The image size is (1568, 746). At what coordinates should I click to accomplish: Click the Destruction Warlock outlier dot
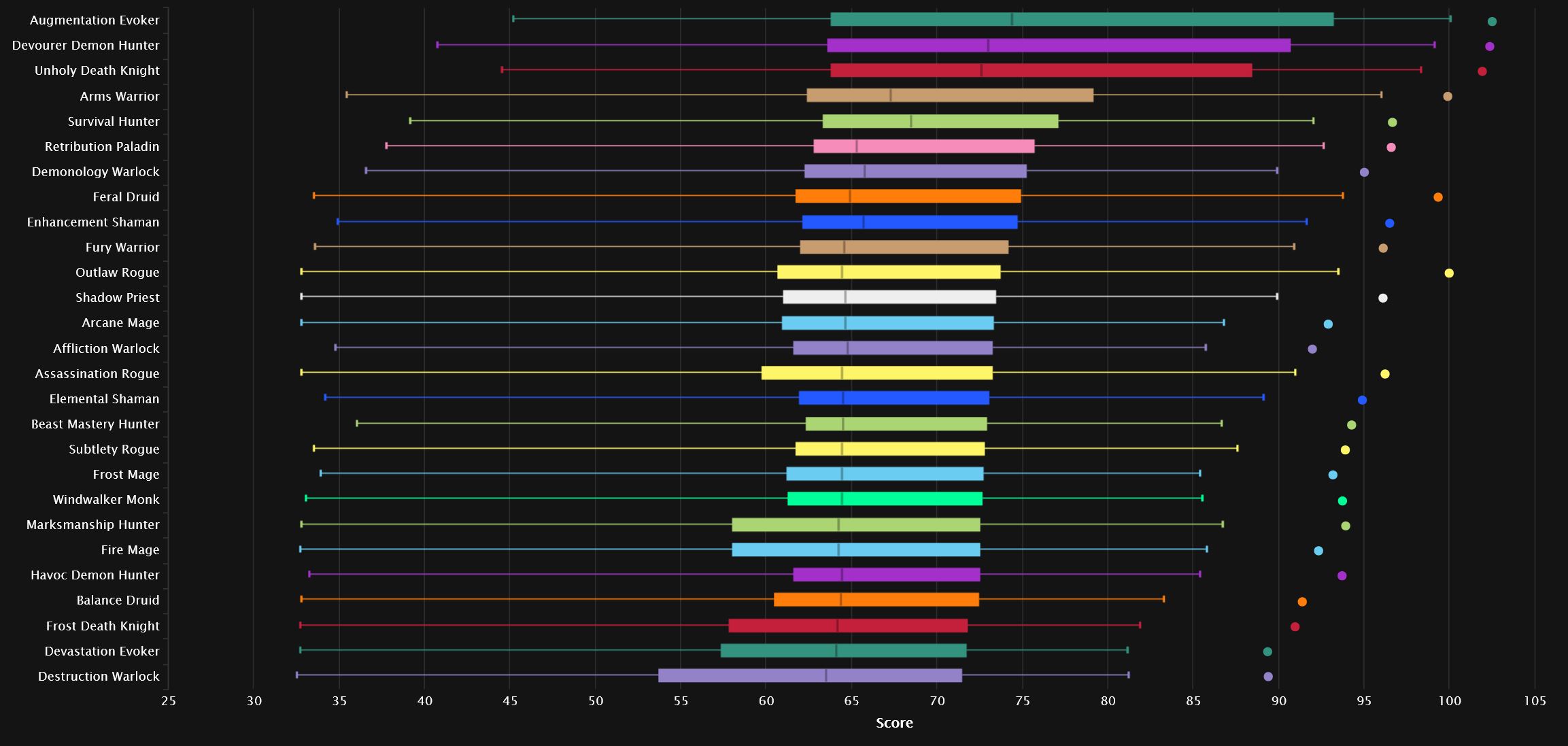pyautogui.click(x=1268, y=677)
